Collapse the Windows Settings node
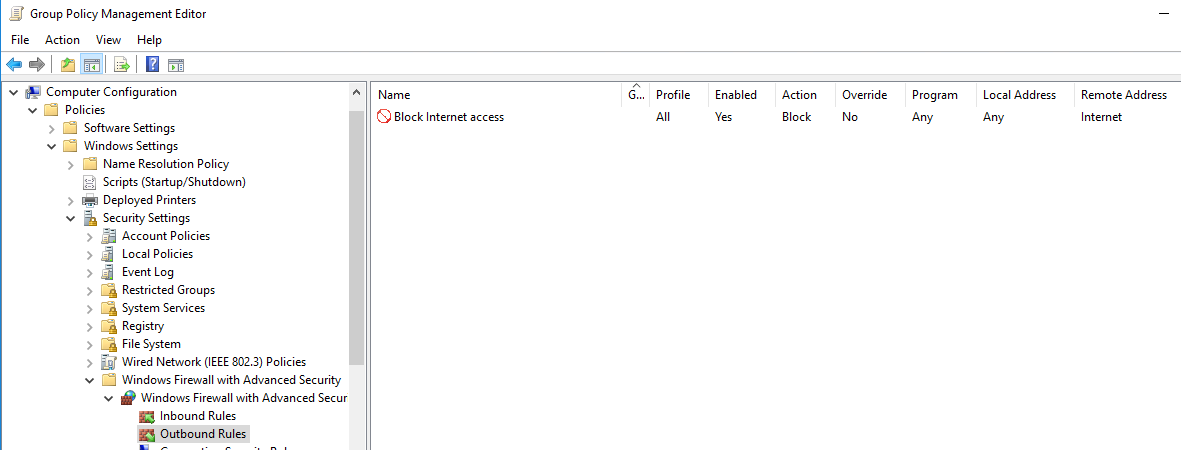 51,146
